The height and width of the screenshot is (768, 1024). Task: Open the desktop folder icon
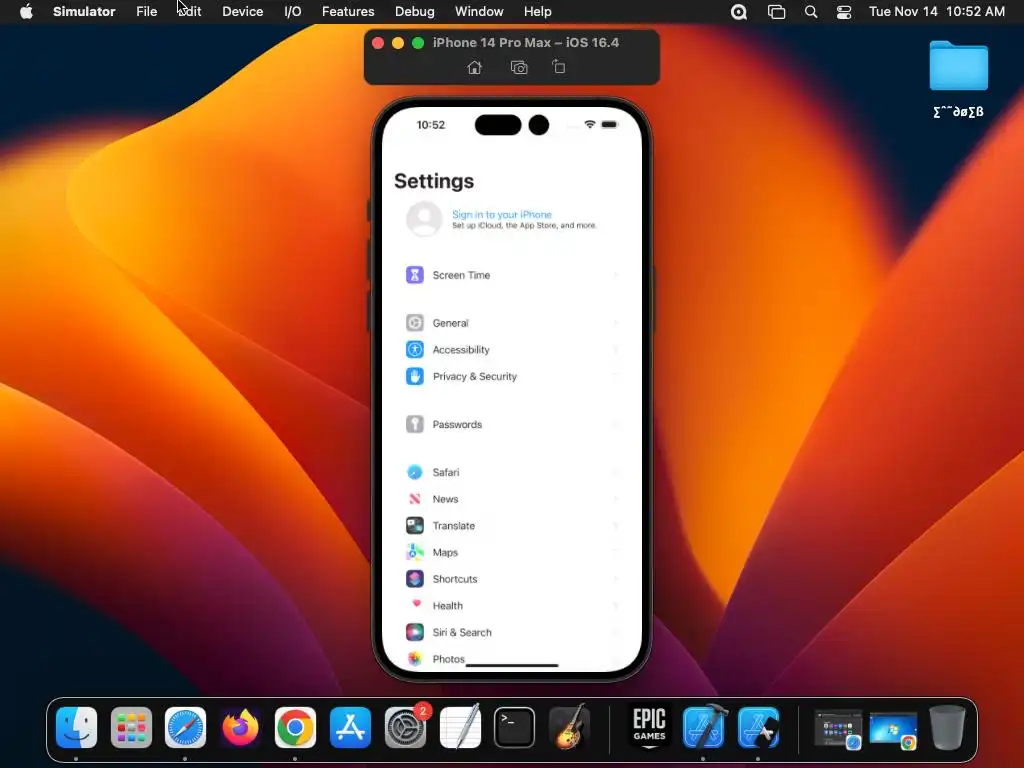[x=958, y=65]
